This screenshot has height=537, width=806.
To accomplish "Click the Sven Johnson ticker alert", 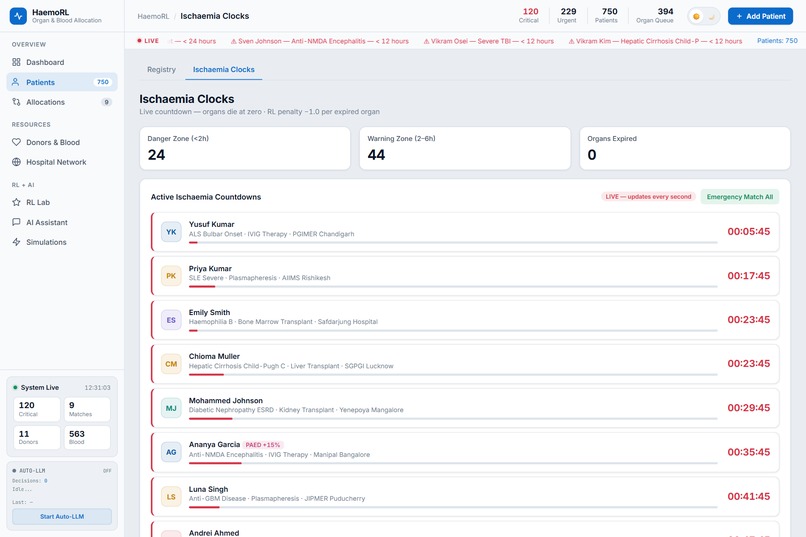I will coord(320,41).
